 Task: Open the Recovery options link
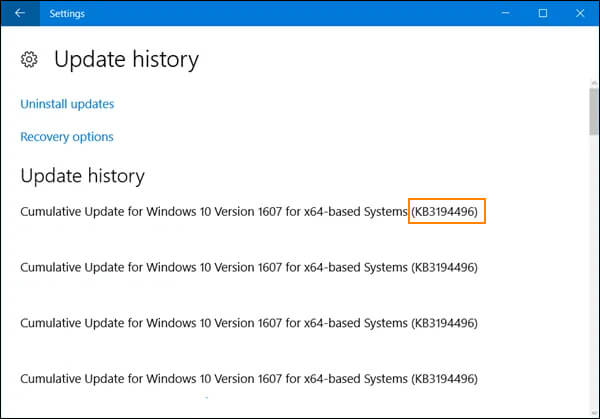point(67,137)
